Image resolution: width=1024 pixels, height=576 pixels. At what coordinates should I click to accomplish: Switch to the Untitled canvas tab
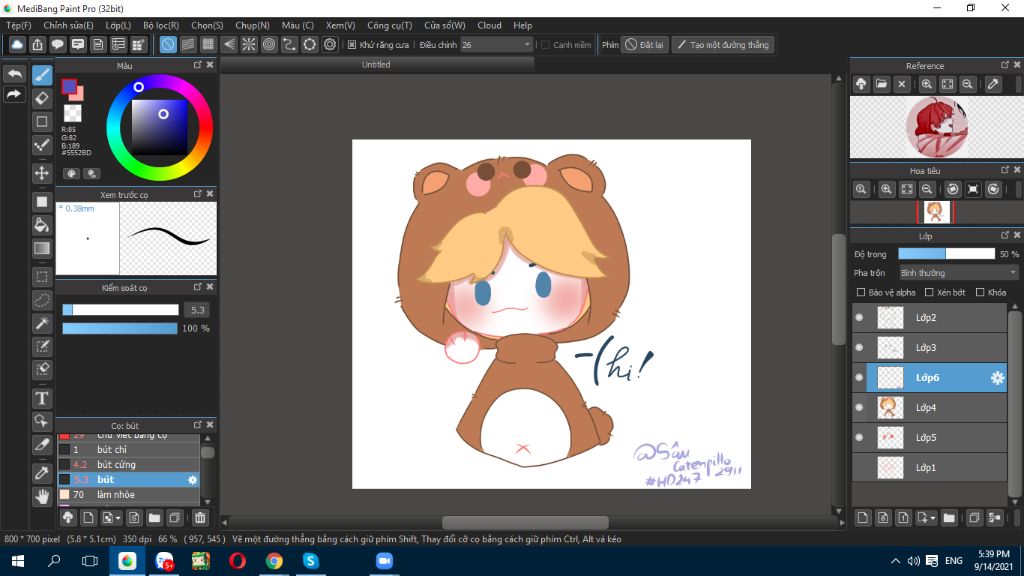(376, 65)
